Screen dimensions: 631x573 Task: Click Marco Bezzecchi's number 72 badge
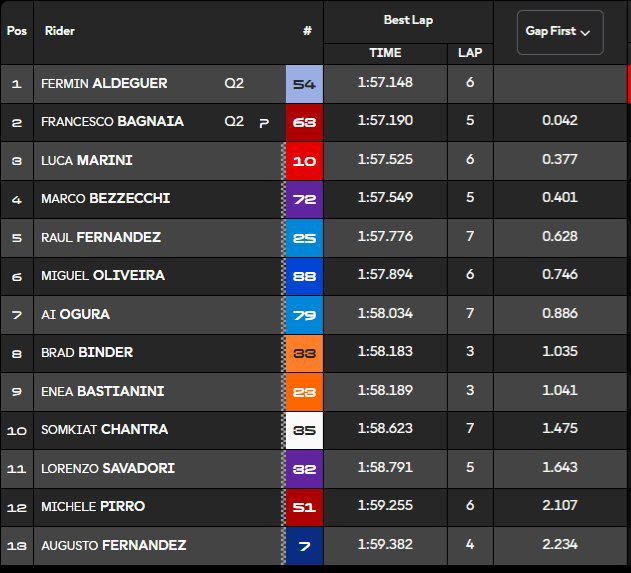pyautogui.click(x=304, y=199)
